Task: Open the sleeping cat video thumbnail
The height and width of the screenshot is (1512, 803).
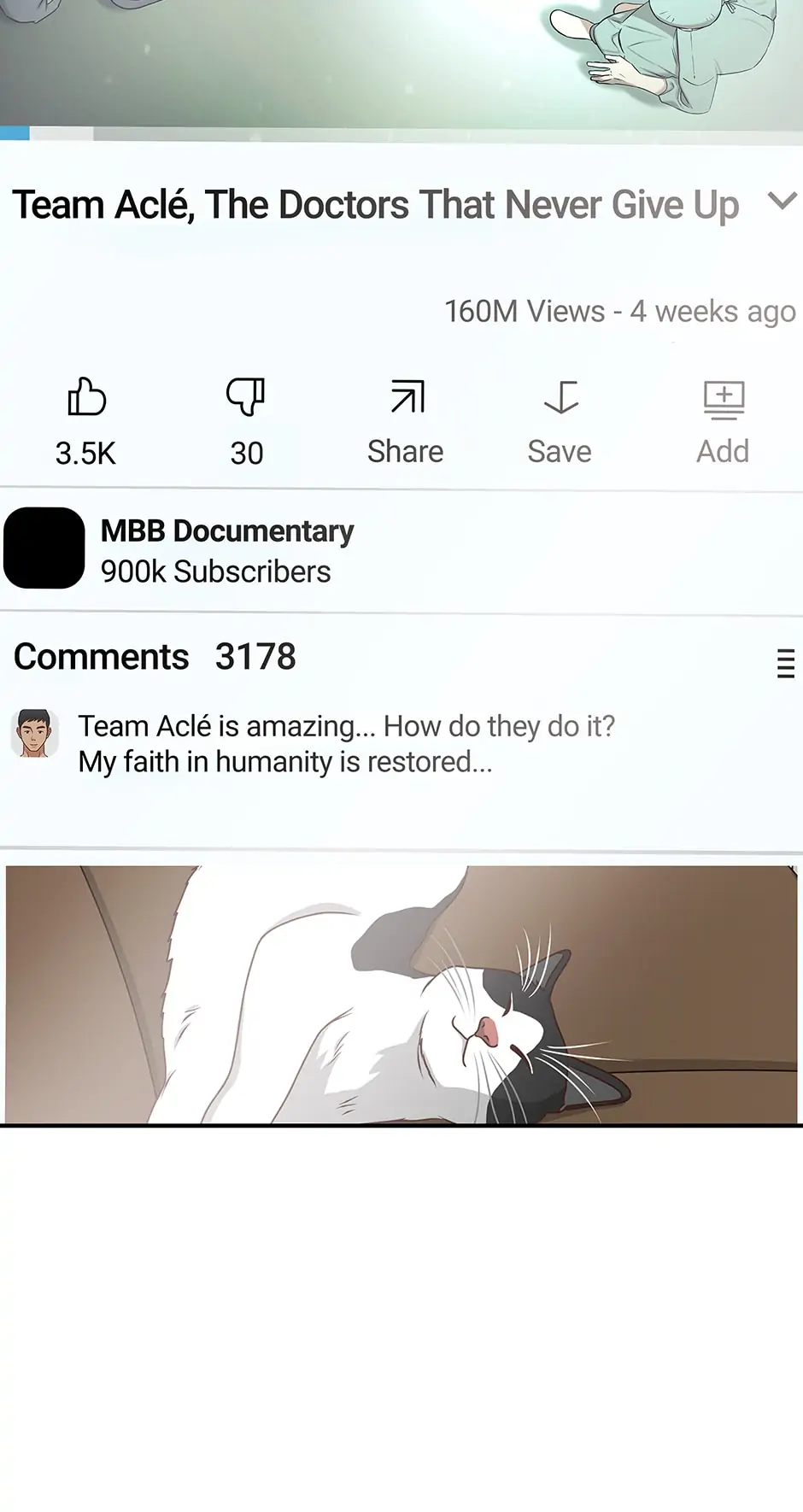Action: coord(401,994)
